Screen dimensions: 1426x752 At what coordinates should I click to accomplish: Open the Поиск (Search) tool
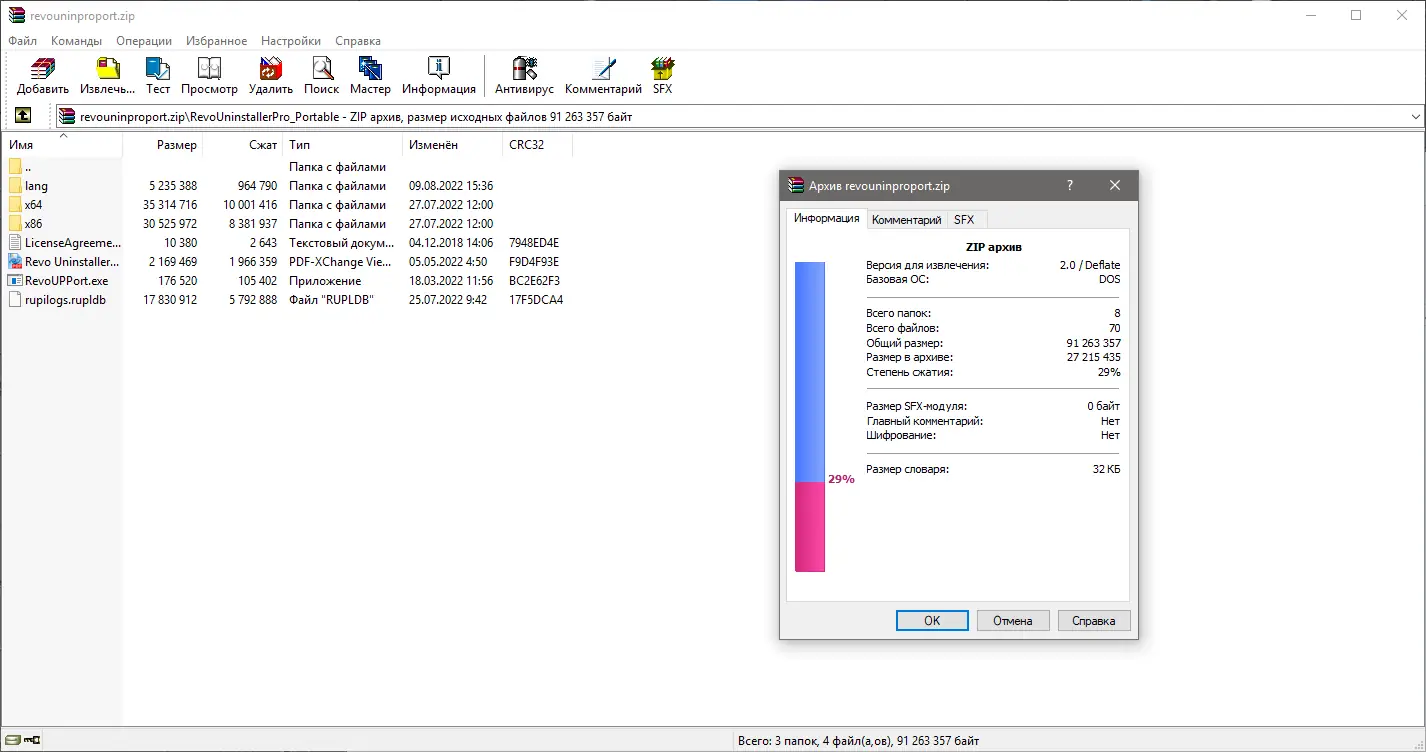coord(321,75)
